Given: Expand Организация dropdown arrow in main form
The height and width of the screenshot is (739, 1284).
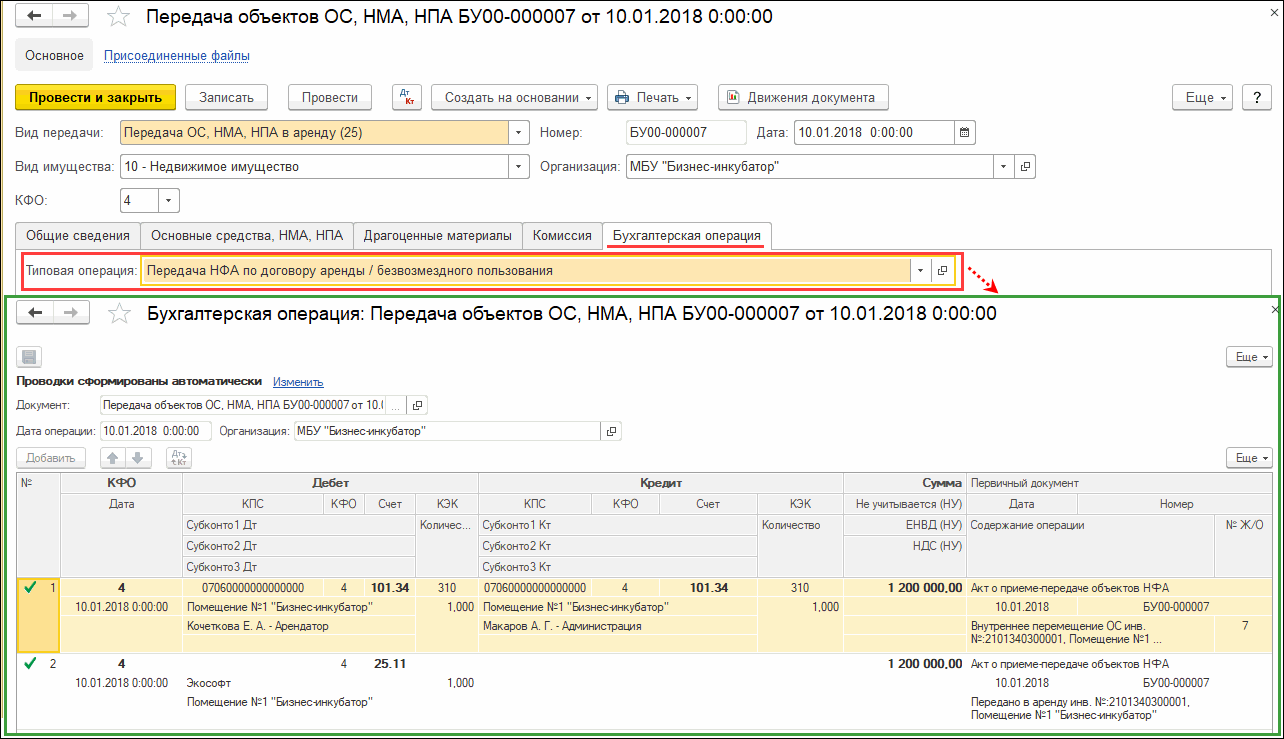Looking at the screenshot, I should pyautogui.click(x=1003, y=167).
